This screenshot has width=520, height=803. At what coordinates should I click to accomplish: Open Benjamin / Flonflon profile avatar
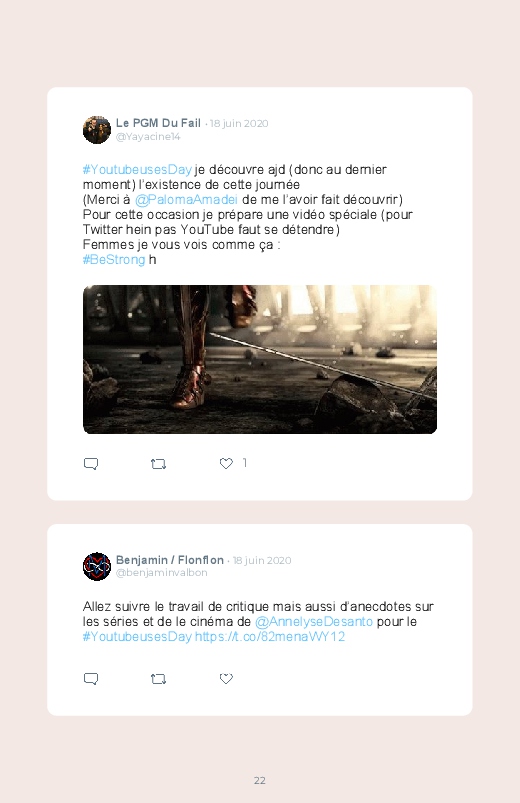coord(97,566)
